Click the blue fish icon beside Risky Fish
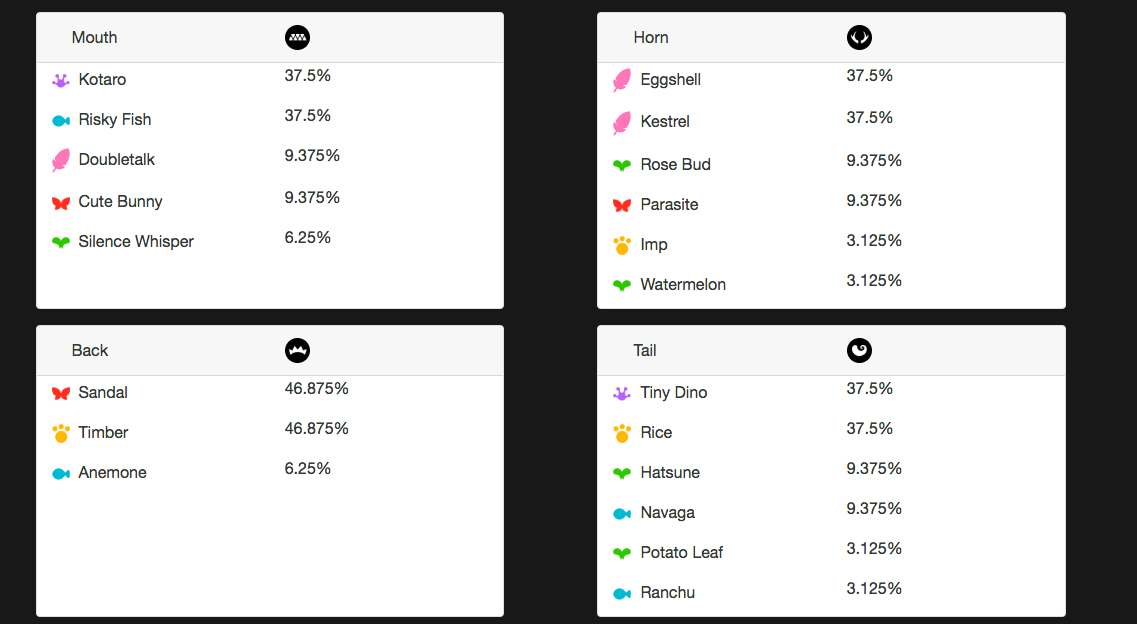 tap(61, 120)
